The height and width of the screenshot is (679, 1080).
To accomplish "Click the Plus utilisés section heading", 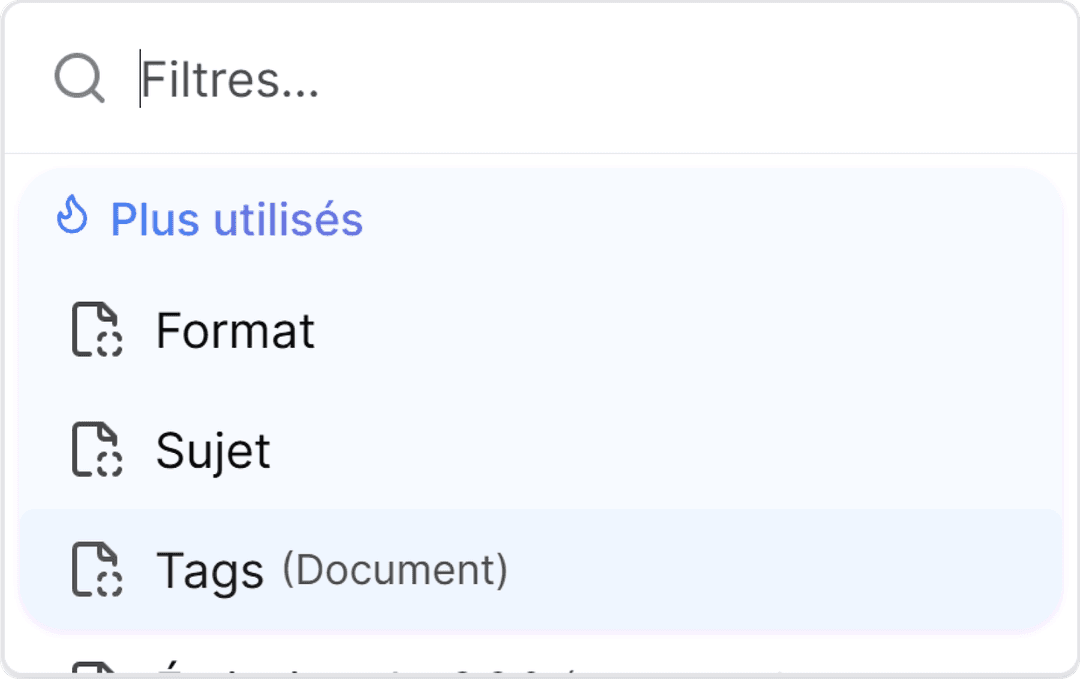I will coord(236,219).
